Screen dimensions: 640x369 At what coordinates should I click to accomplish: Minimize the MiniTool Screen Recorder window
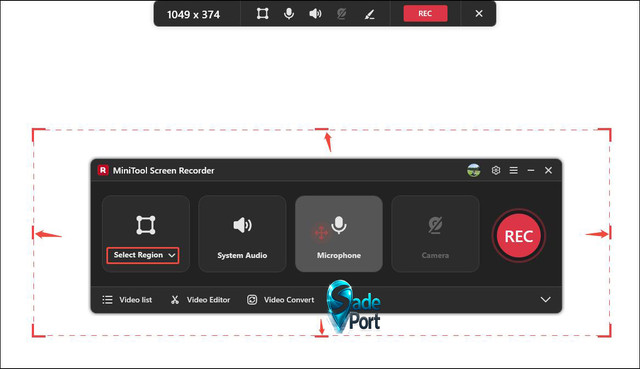tap(531, 170)
